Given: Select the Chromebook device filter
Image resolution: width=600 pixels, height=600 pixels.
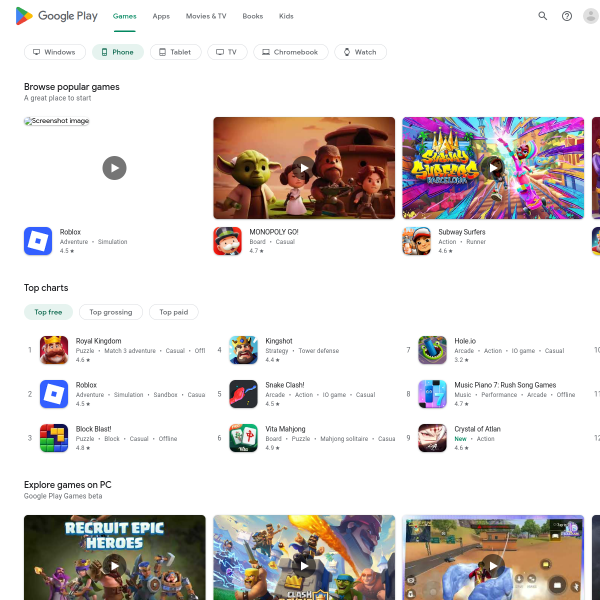Looking at the screenshot, I should (x=291, y=52).
